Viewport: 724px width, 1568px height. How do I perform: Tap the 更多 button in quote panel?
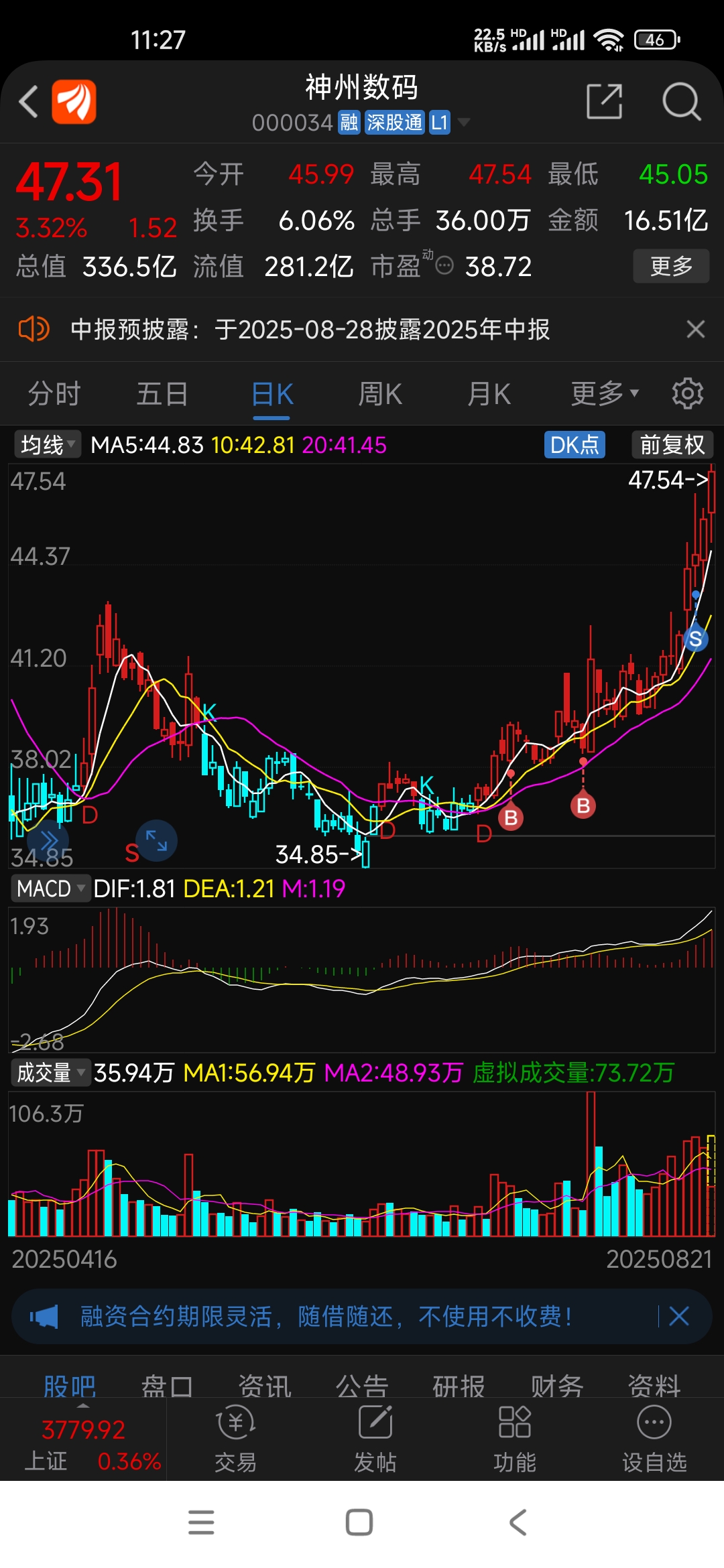[x=672, y=266]
